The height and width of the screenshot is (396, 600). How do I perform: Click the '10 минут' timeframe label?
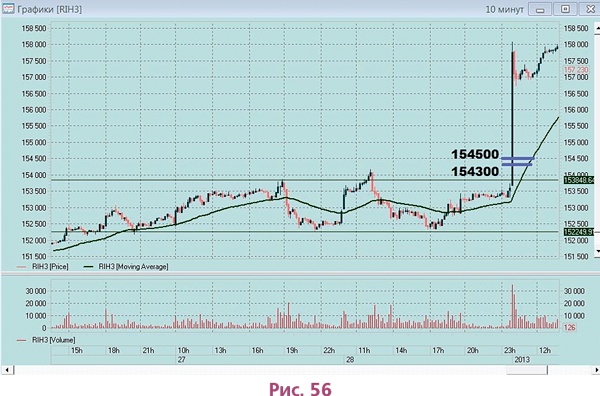[x=504, y=9]
